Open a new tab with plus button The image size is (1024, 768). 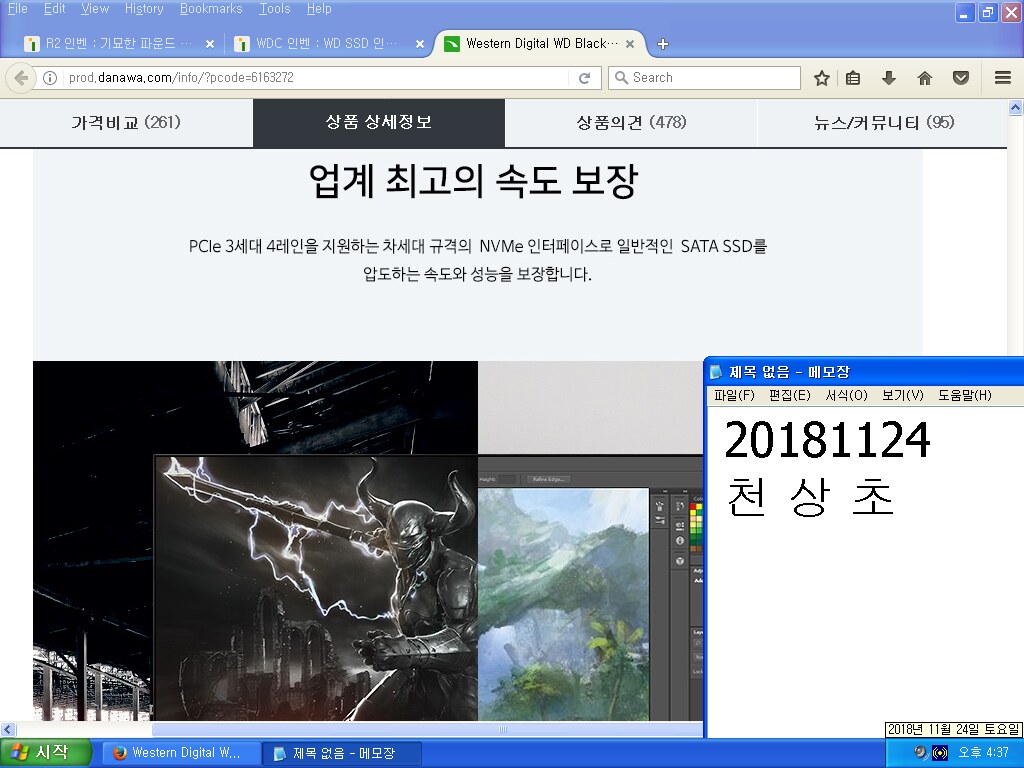point(662,44)
